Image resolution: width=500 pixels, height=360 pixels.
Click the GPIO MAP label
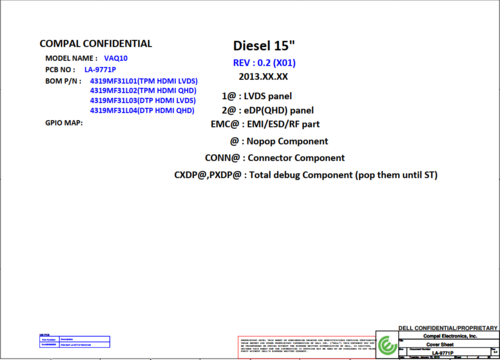click(64, 123)
